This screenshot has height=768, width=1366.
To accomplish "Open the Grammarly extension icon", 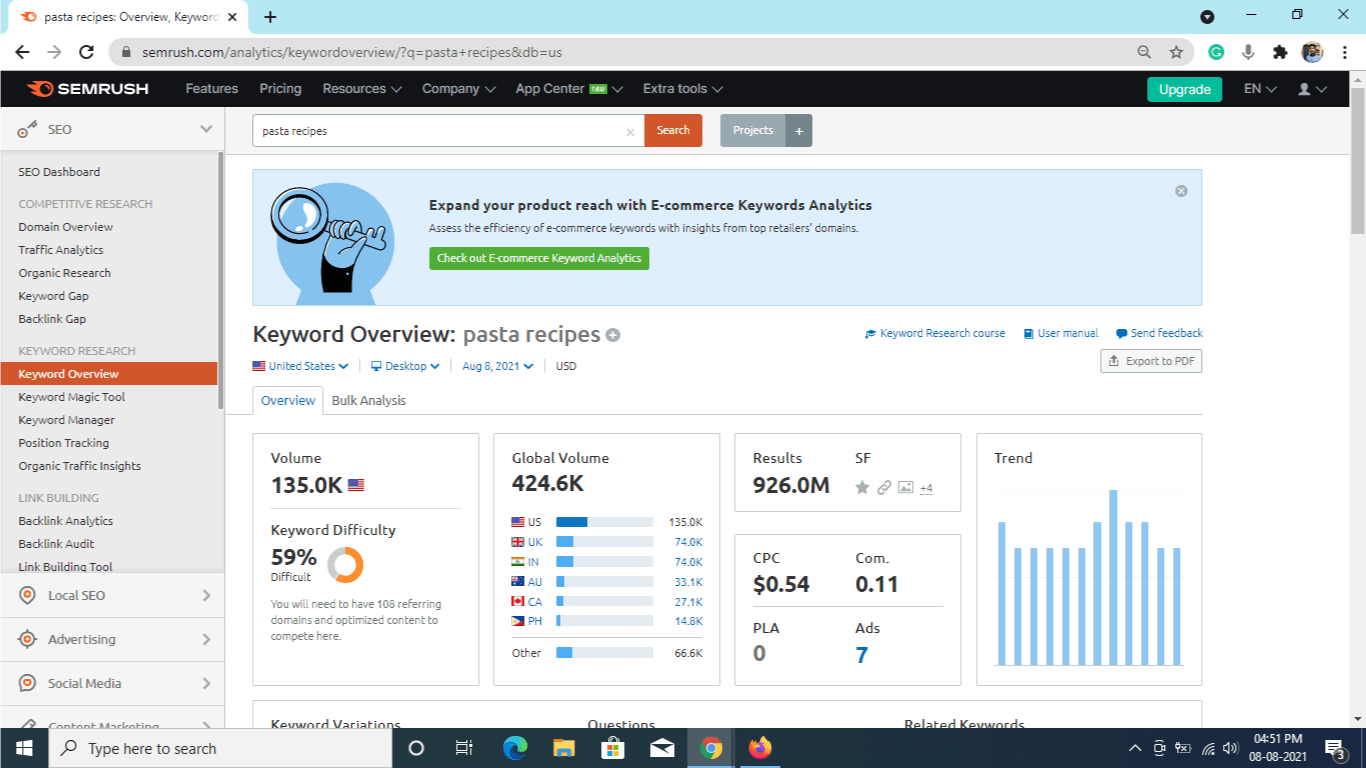I will (1216, 52).
